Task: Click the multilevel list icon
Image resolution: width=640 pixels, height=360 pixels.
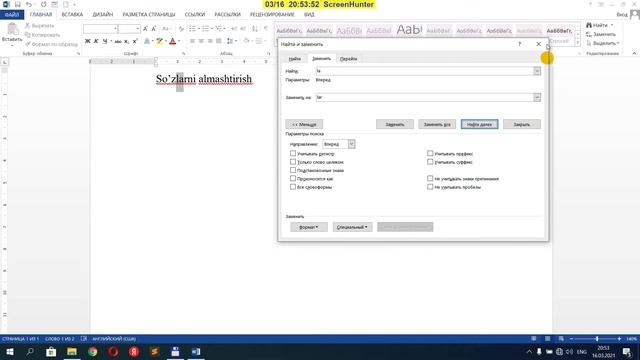Action: coord(218,29)
